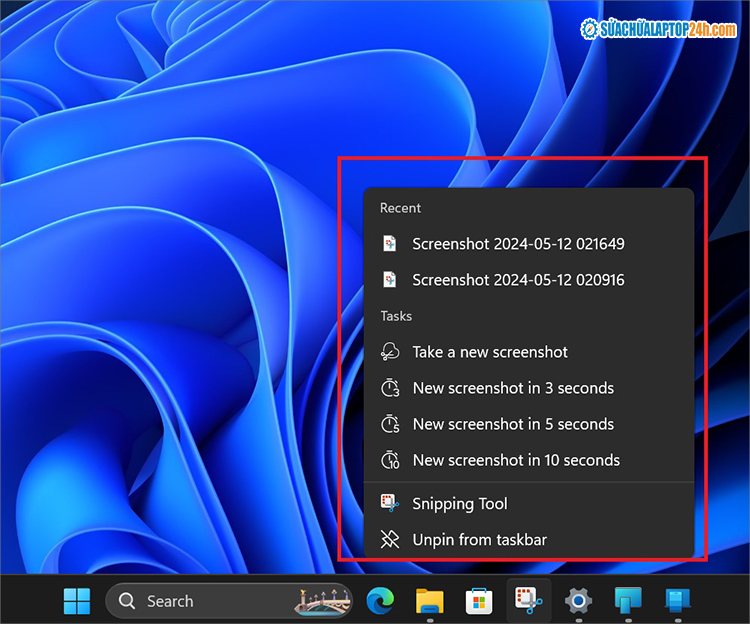Image resolution: width=750 pixels, height=624 pixels.
Task: Select New screenshot in 10 seconds
Action: point(529,460)
